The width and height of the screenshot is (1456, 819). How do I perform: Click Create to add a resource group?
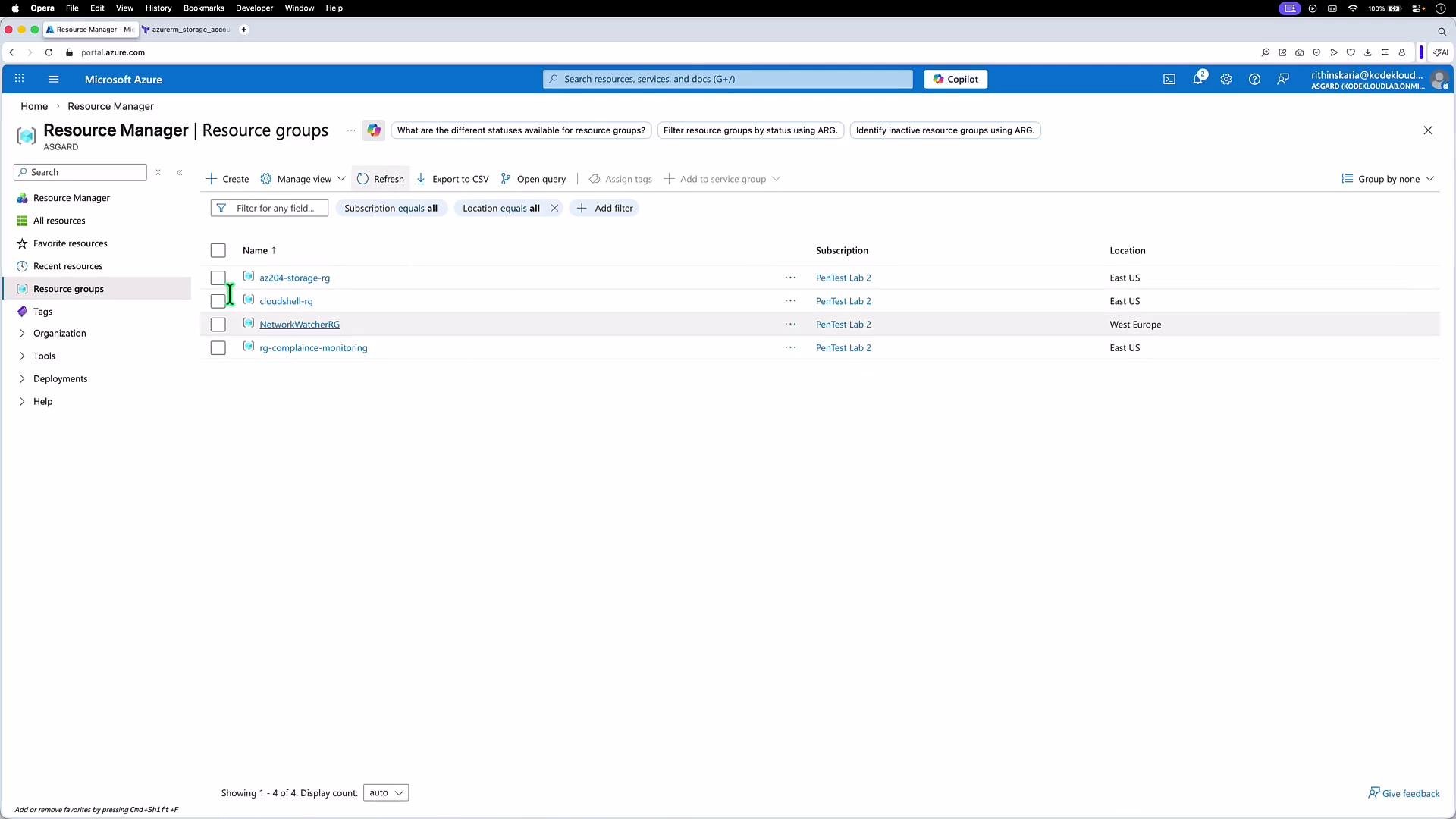227,180
